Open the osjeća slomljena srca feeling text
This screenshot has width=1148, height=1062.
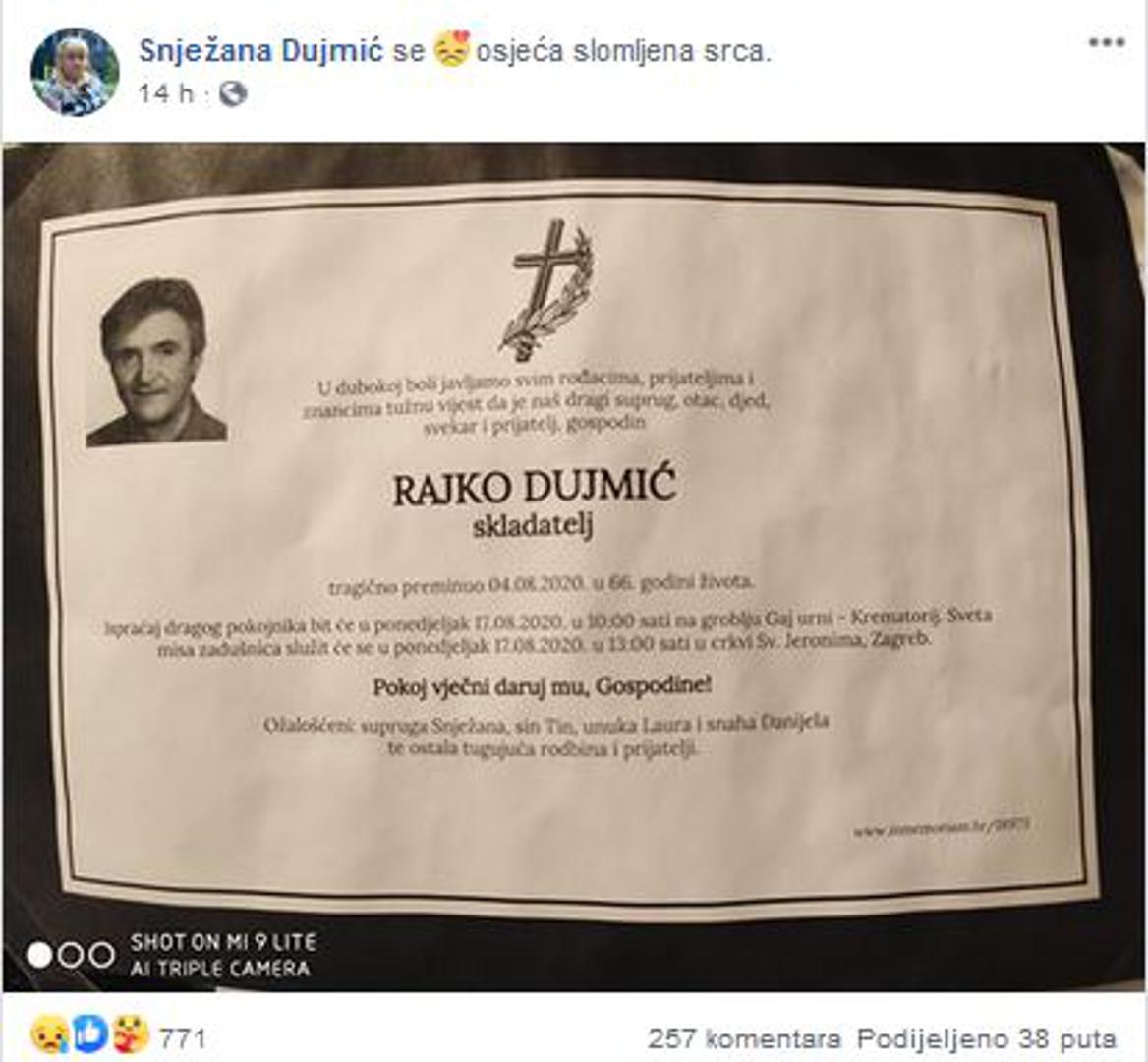coord(624,51)
